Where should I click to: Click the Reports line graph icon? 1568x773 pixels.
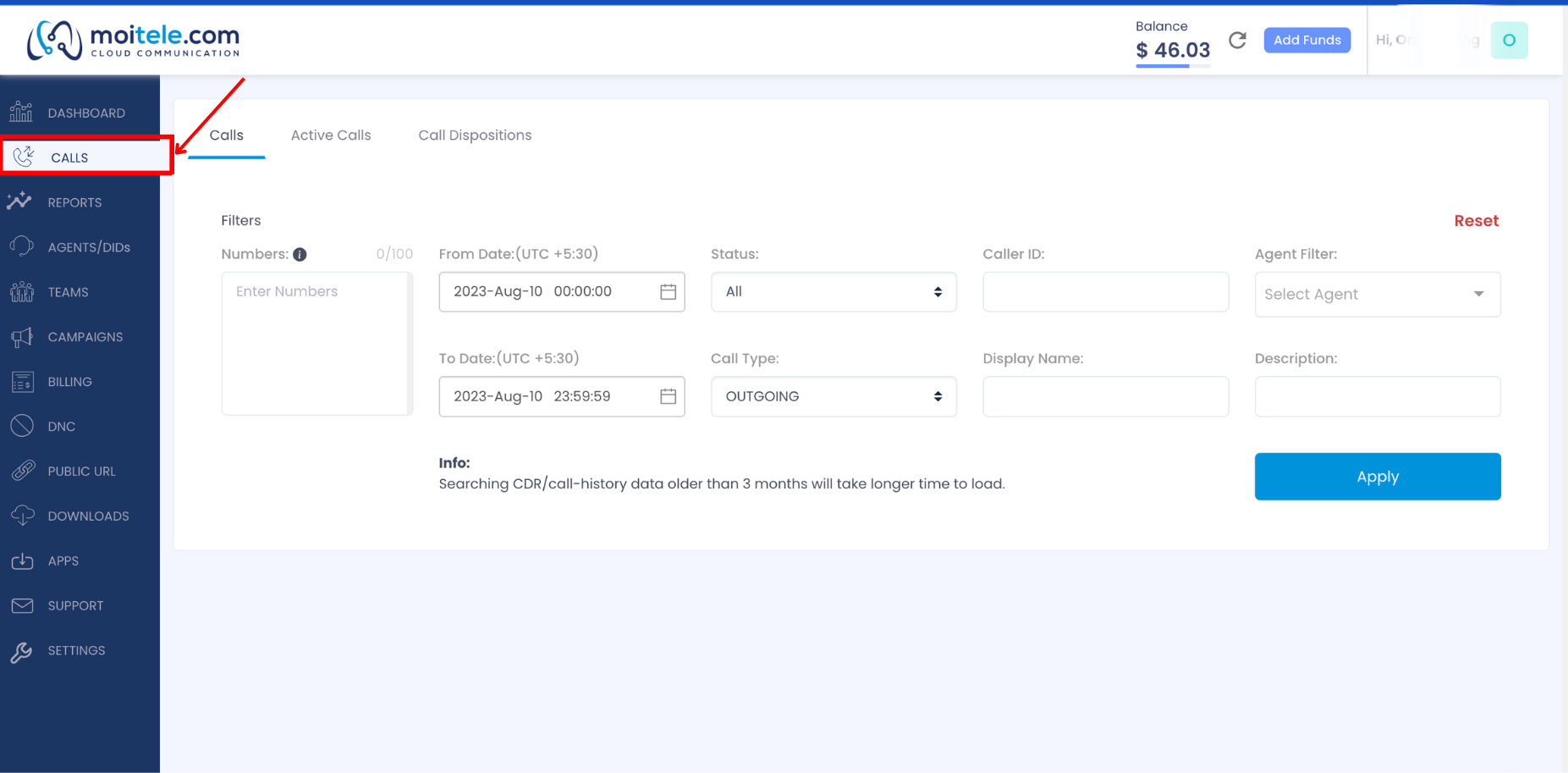coord(19,202)
